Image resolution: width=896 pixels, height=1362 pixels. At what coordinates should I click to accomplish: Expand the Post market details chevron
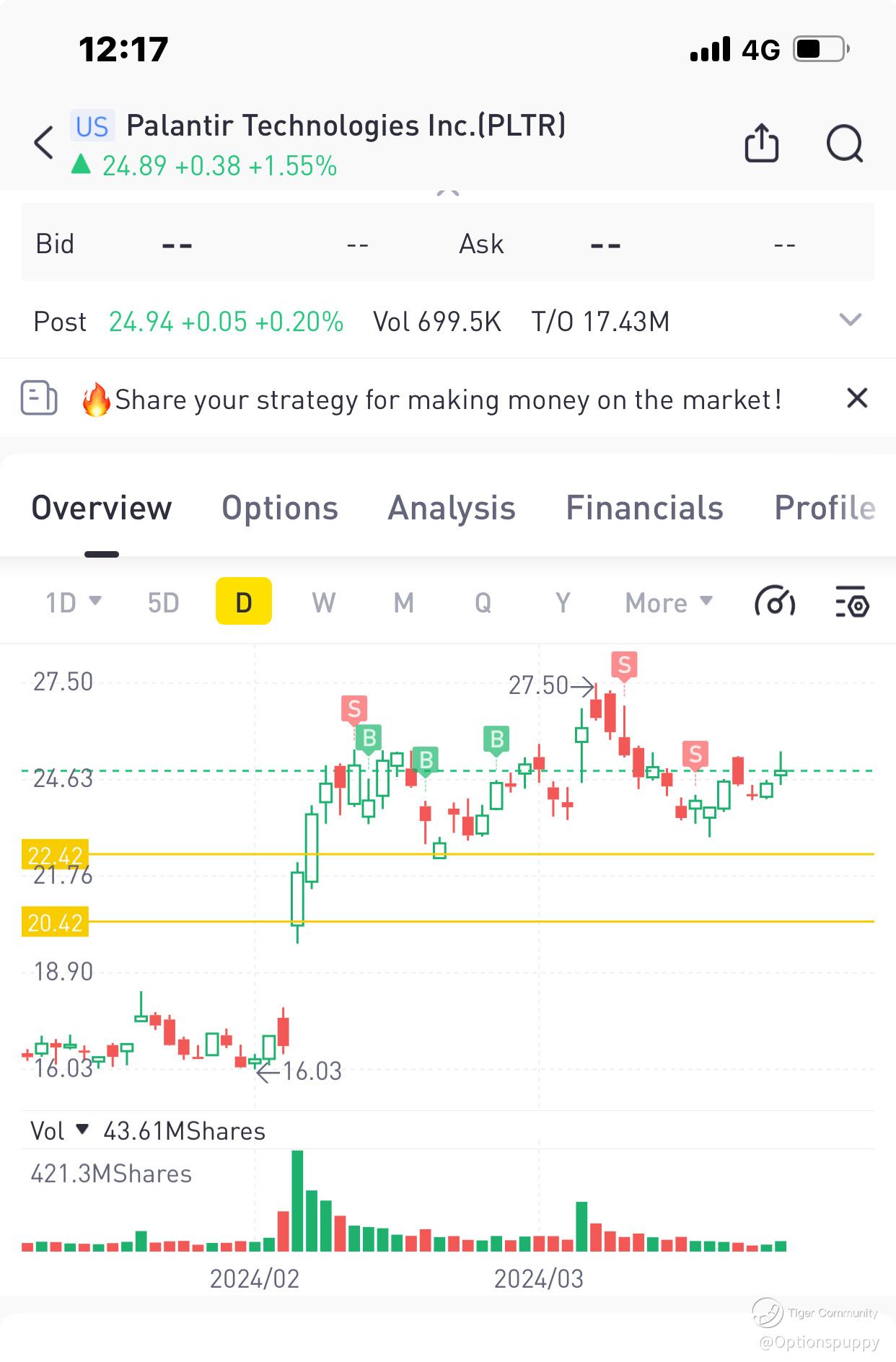click(x=851, y=320)
